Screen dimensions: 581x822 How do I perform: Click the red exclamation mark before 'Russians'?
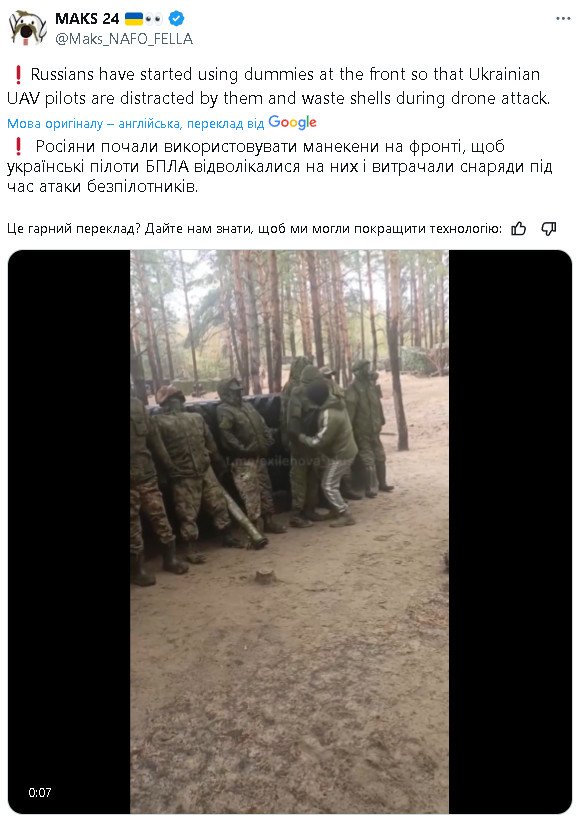[x=18, y=74]
